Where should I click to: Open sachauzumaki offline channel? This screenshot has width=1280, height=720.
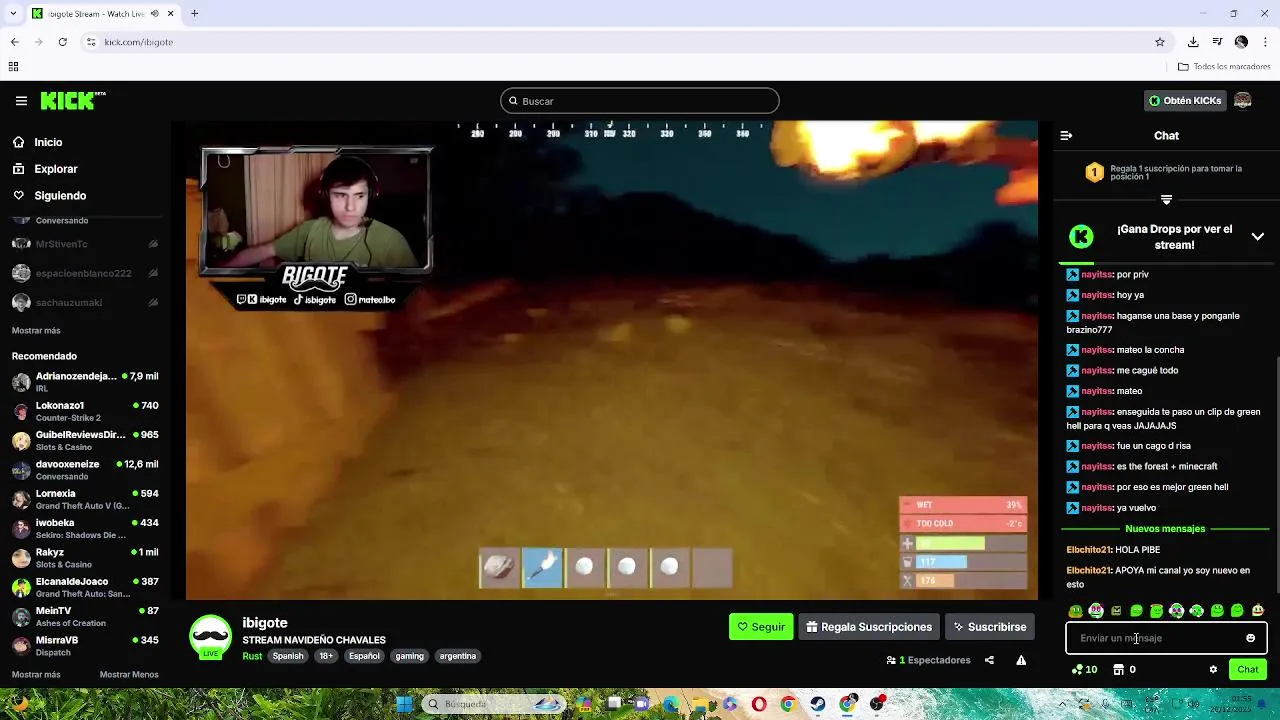[x=85, y=302]
